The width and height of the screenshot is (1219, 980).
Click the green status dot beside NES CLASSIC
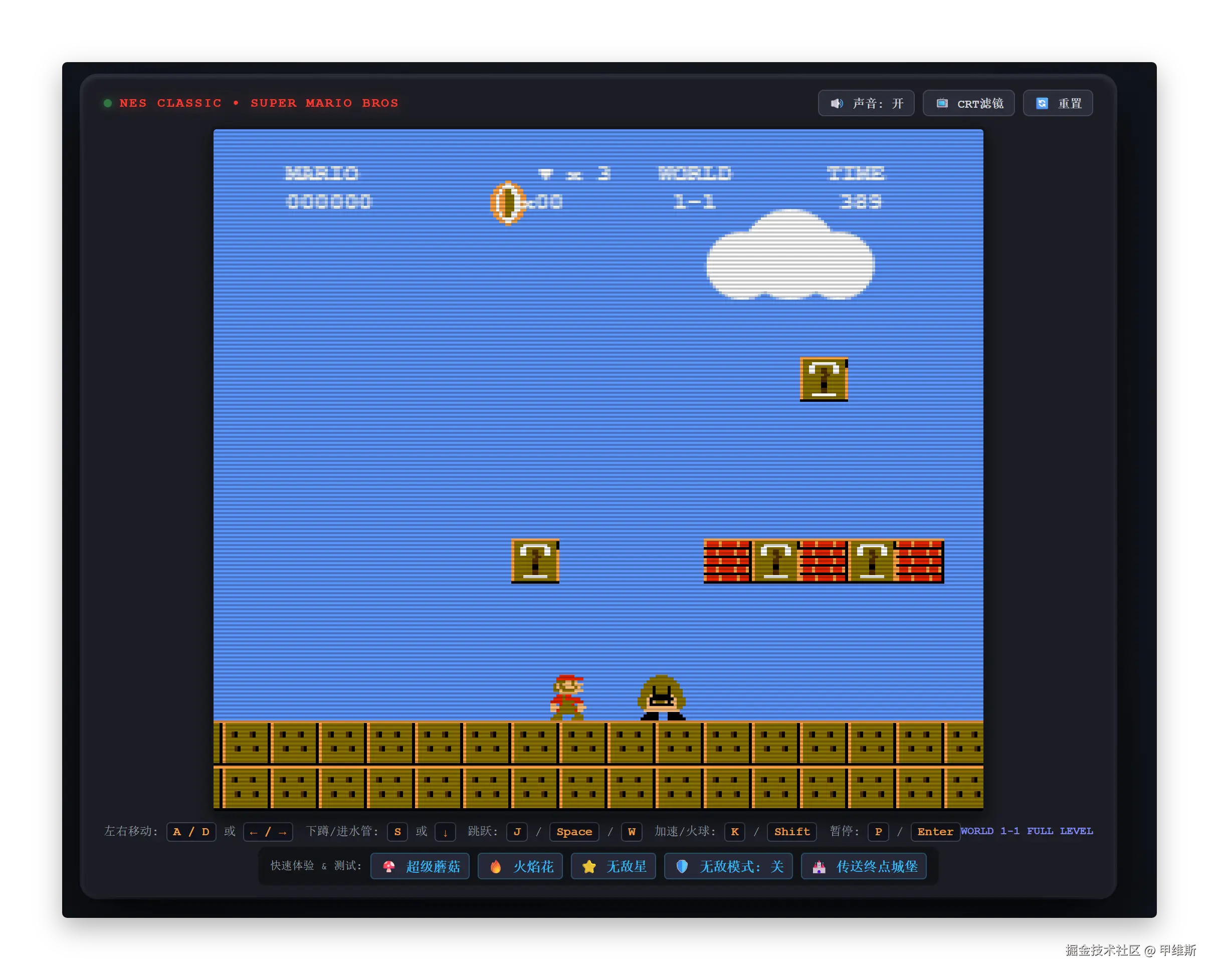click(x=107, y=103)
